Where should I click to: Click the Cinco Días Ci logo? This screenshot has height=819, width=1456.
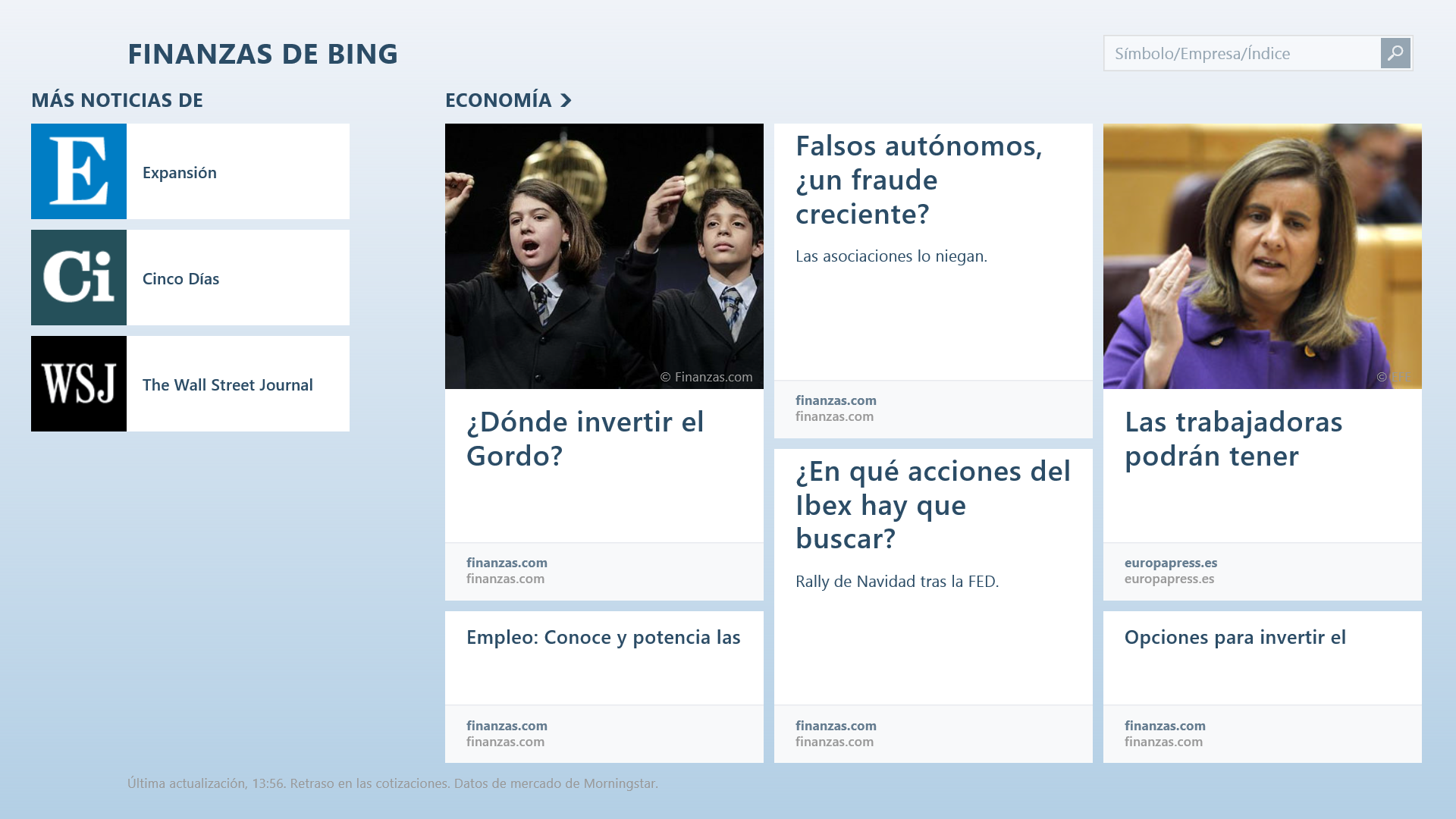79,278
